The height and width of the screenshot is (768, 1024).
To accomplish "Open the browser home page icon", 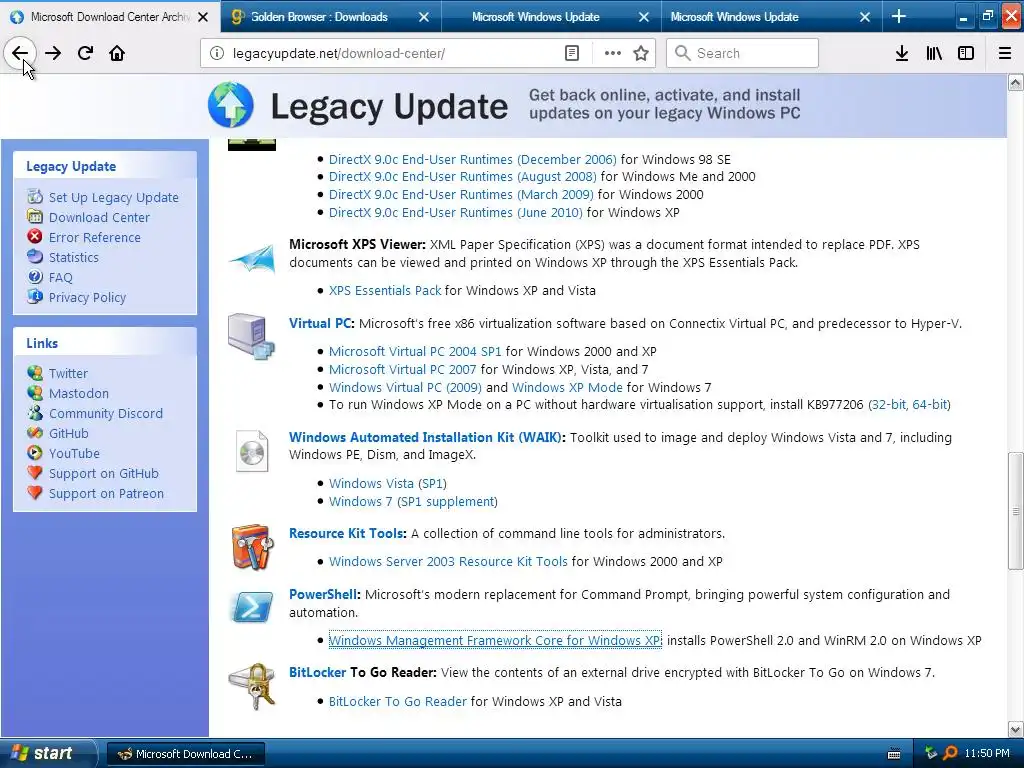I will pos(117,54).
